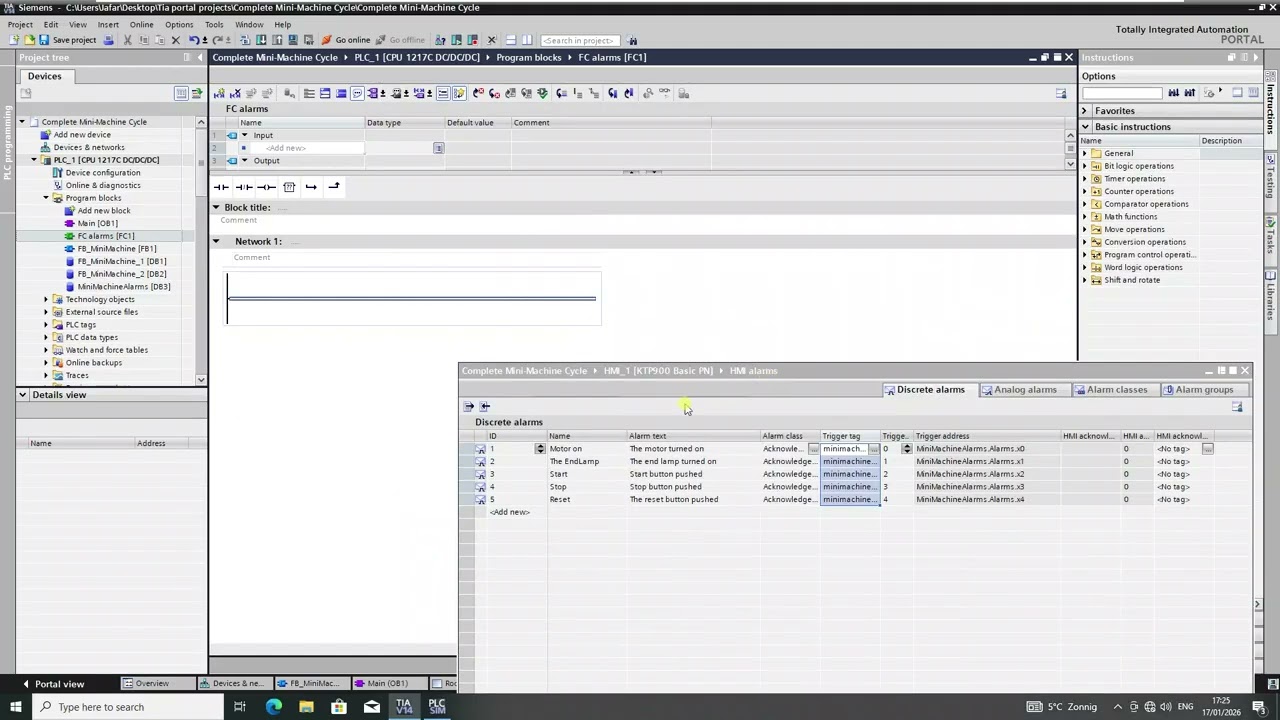Screen dimensions: 1280x720
Task: Expand the Math functions folder
Action: [1085, 217]
